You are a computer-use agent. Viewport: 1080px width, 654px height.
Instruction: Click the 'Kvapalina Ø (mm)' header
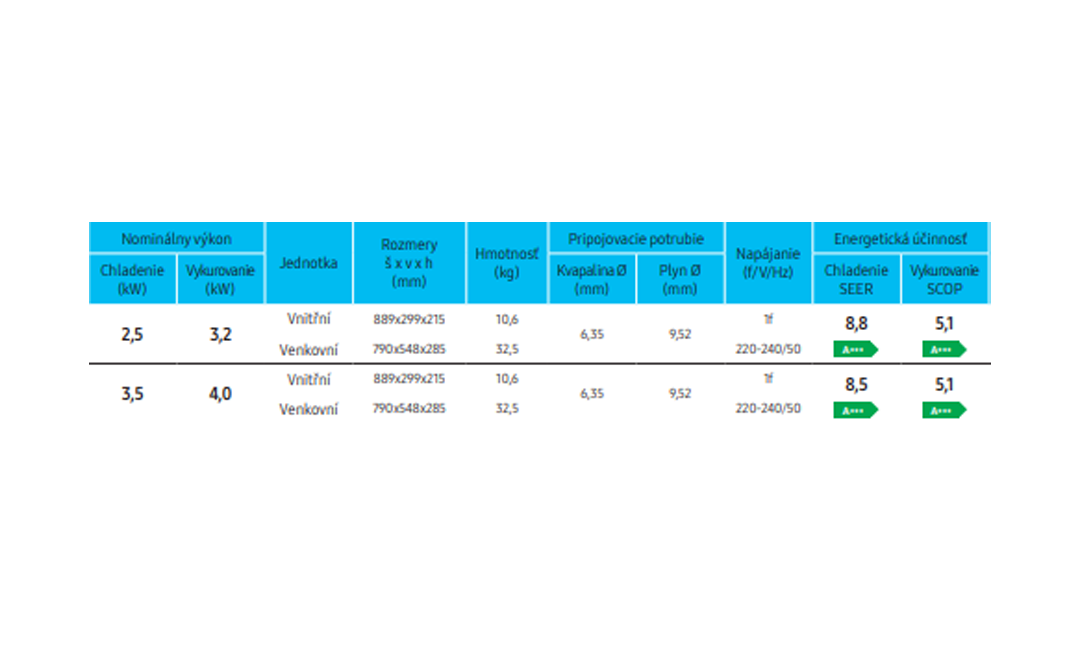click(592, 279)
